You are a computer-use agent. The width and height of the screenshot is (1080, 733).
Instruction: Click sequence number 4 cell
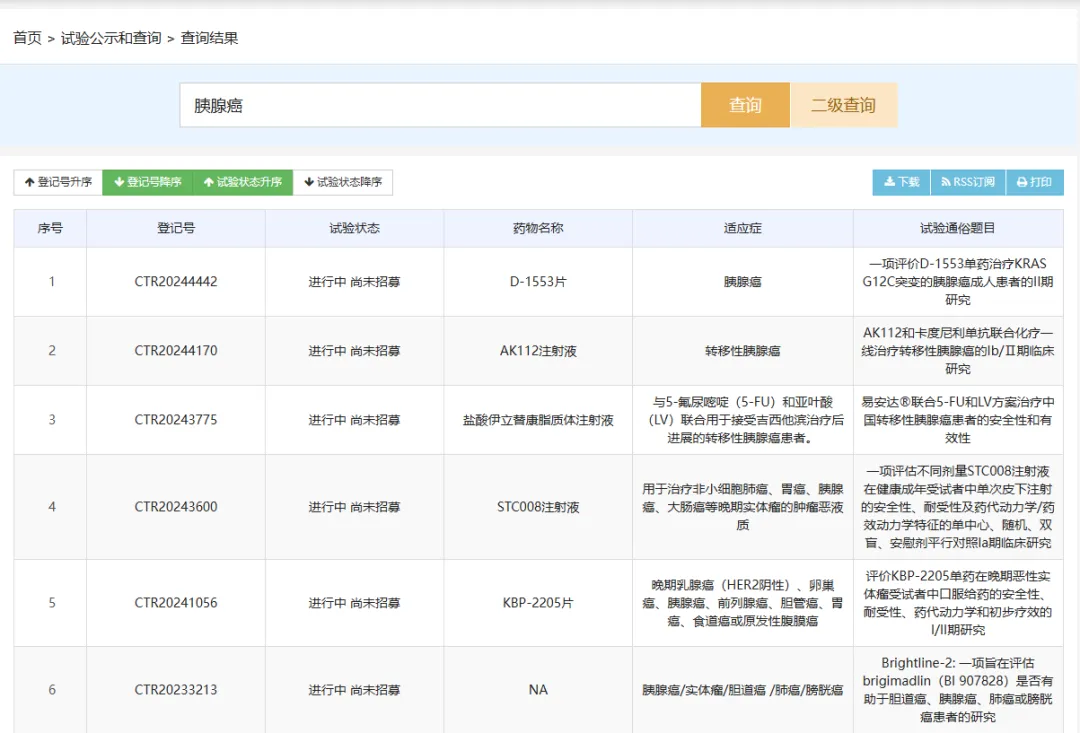[x=51, y=507]
